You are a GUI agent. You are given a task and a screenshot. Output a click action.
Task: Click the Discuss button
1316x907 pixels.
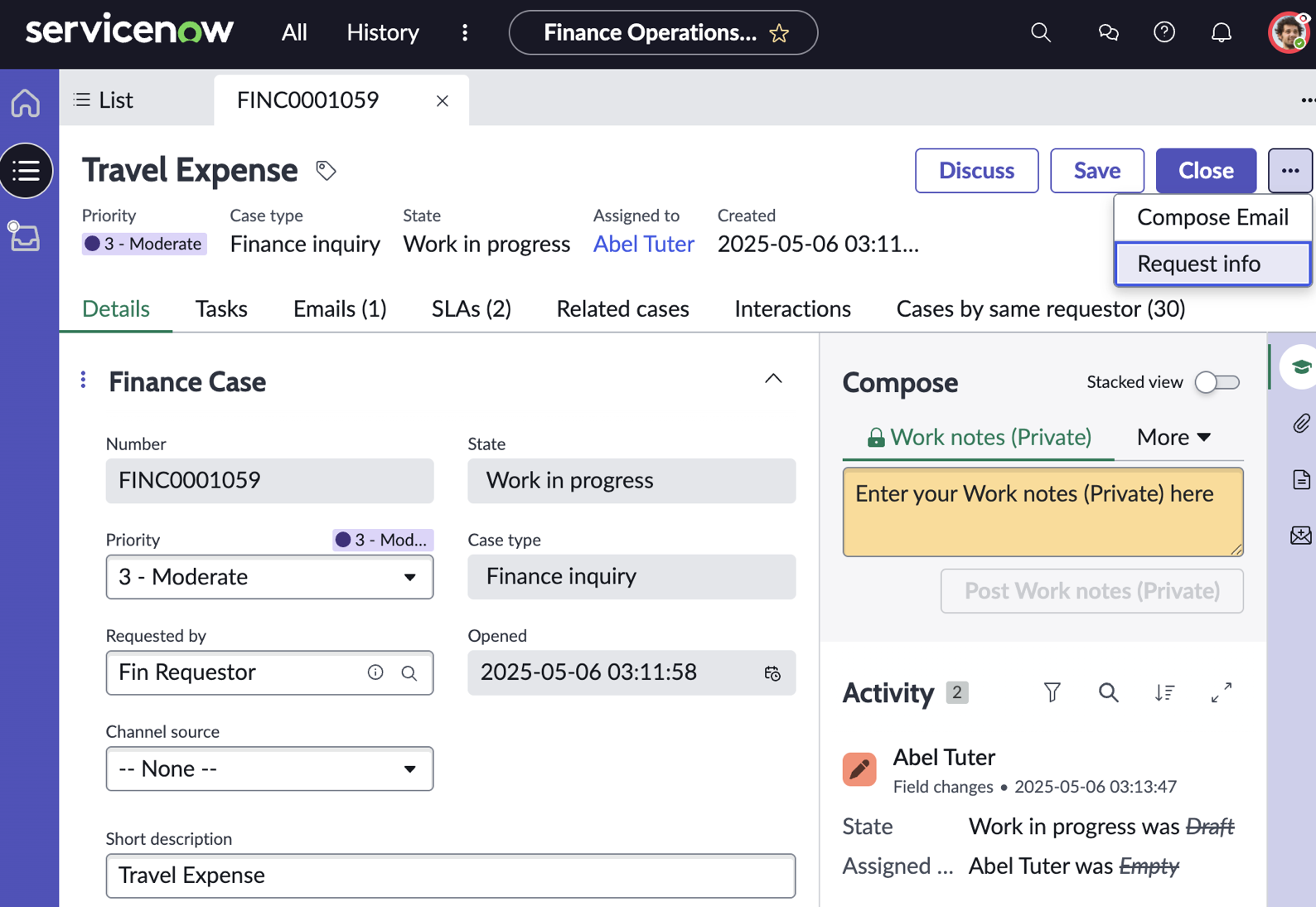click(976, 171)
